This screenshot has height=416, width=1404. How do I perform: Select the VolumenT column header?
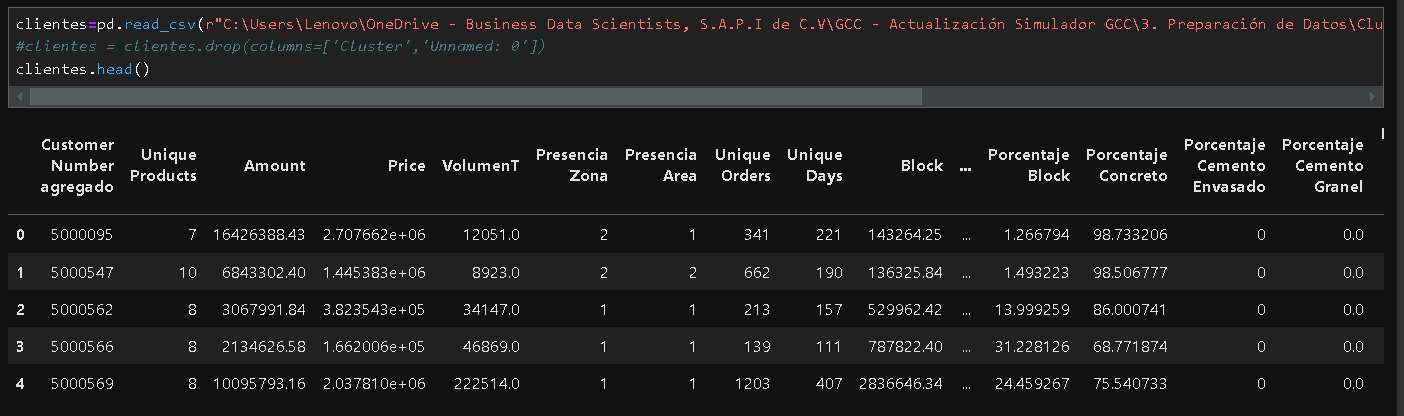pyautogui.click(x=480, y=165)
